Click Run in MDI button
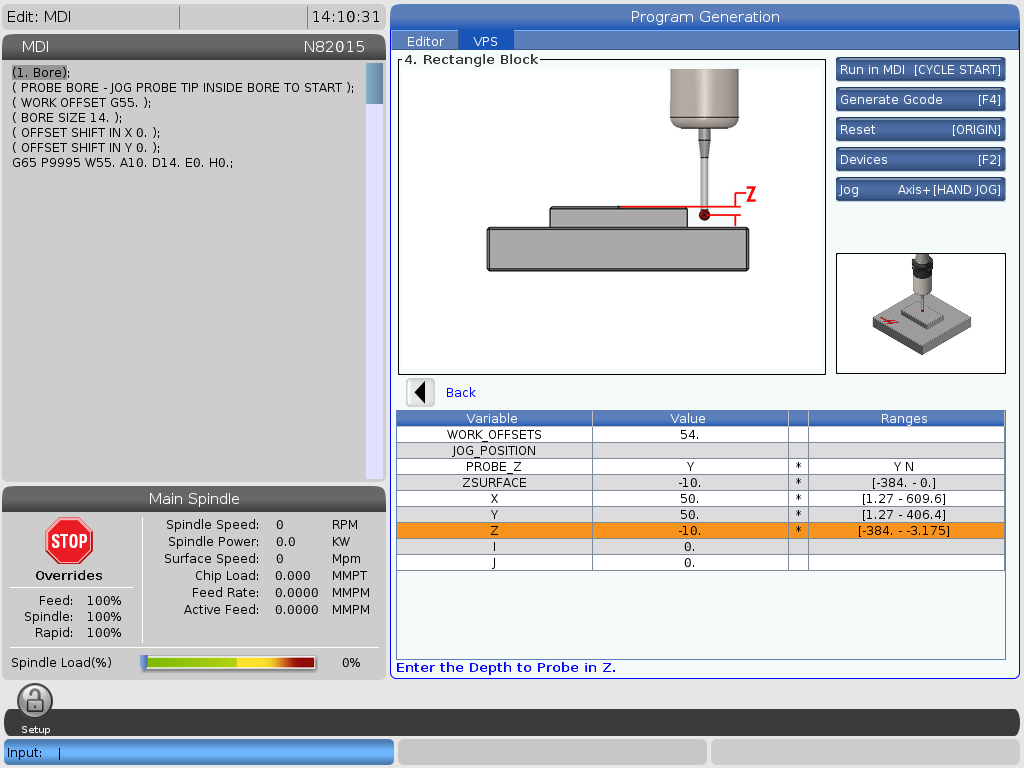 pos(920,69)
